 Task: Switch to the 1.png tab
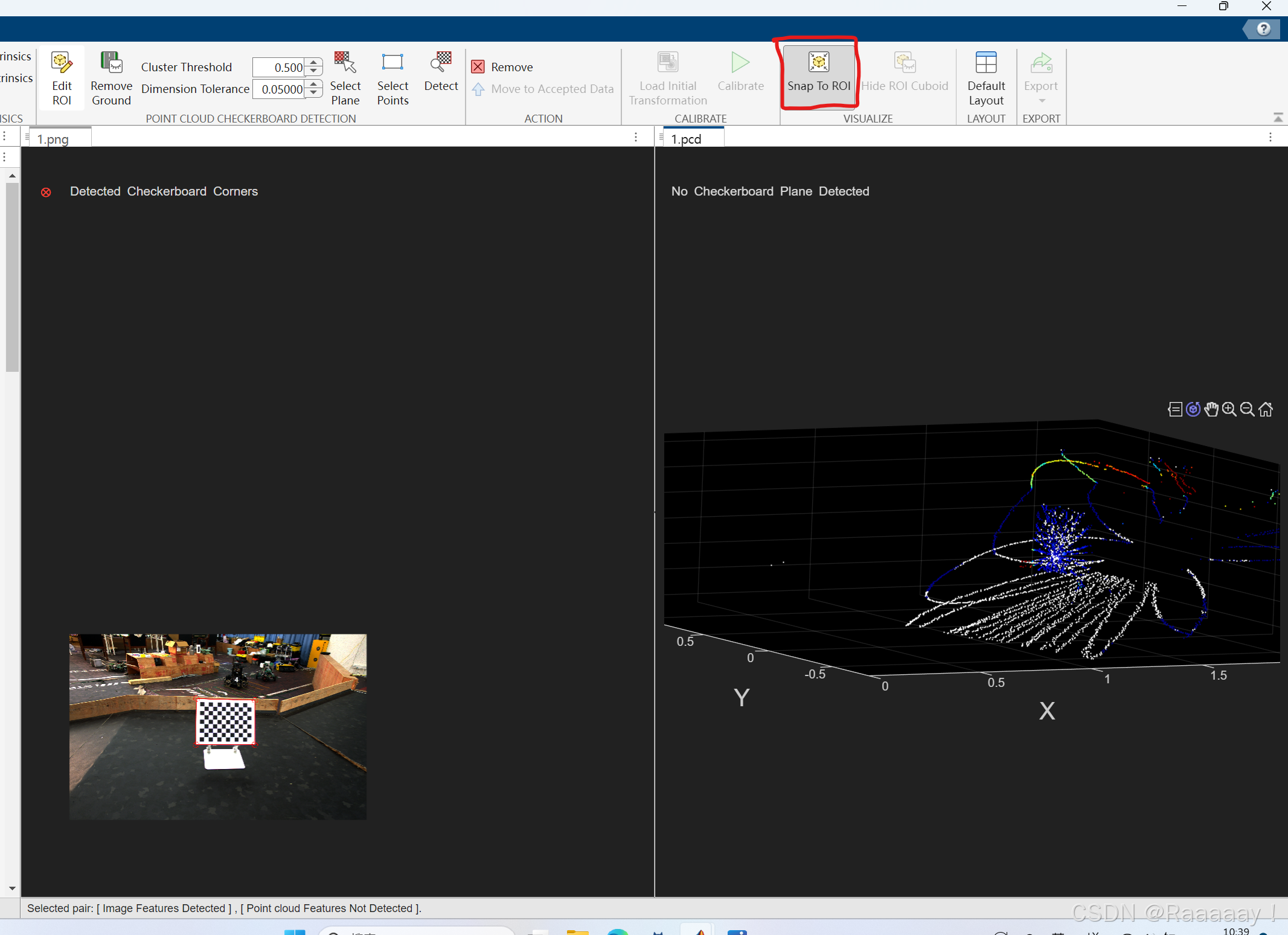54,139
